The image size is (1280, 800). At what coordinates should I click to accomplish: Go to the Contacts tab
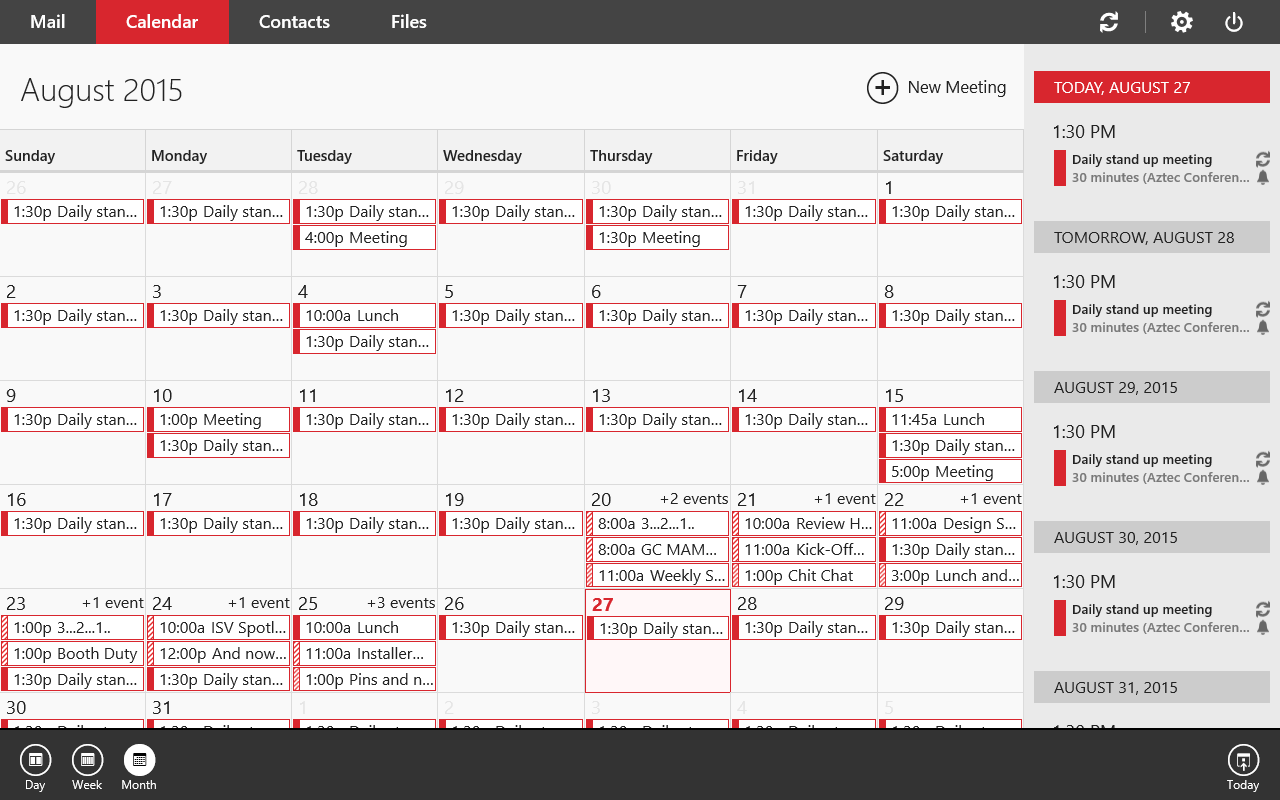pyautogui.click(x=294, y=22)
